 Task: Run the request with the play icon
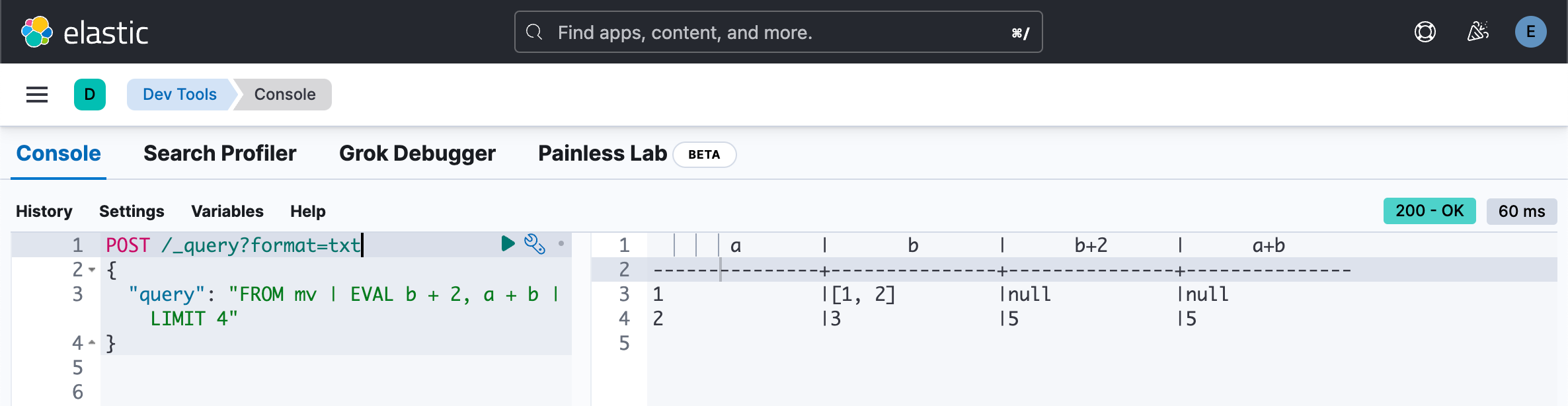[x=508, y=244]
